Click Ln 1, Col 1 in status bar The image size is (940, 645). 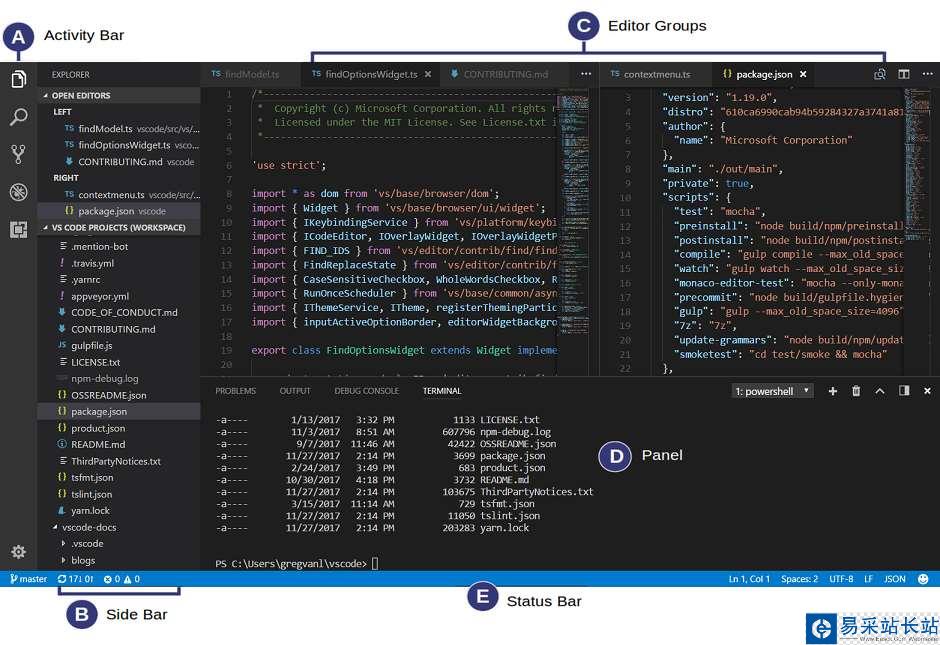pyautogui.click(x=749, y=579)
